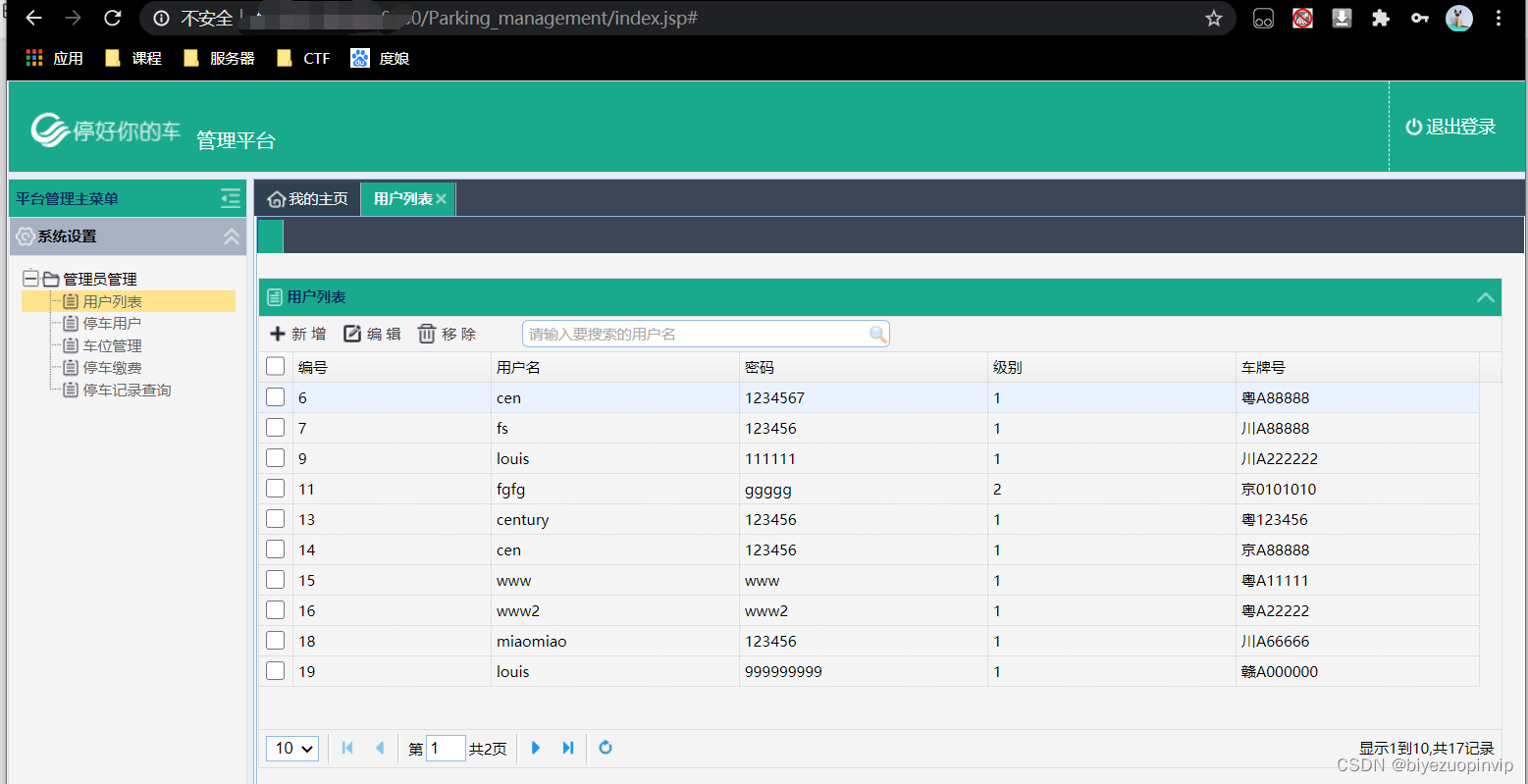Open 停车用户 in the sidebar tree
The height and width of the screenshot is (784, 1528).
[112, 323]
